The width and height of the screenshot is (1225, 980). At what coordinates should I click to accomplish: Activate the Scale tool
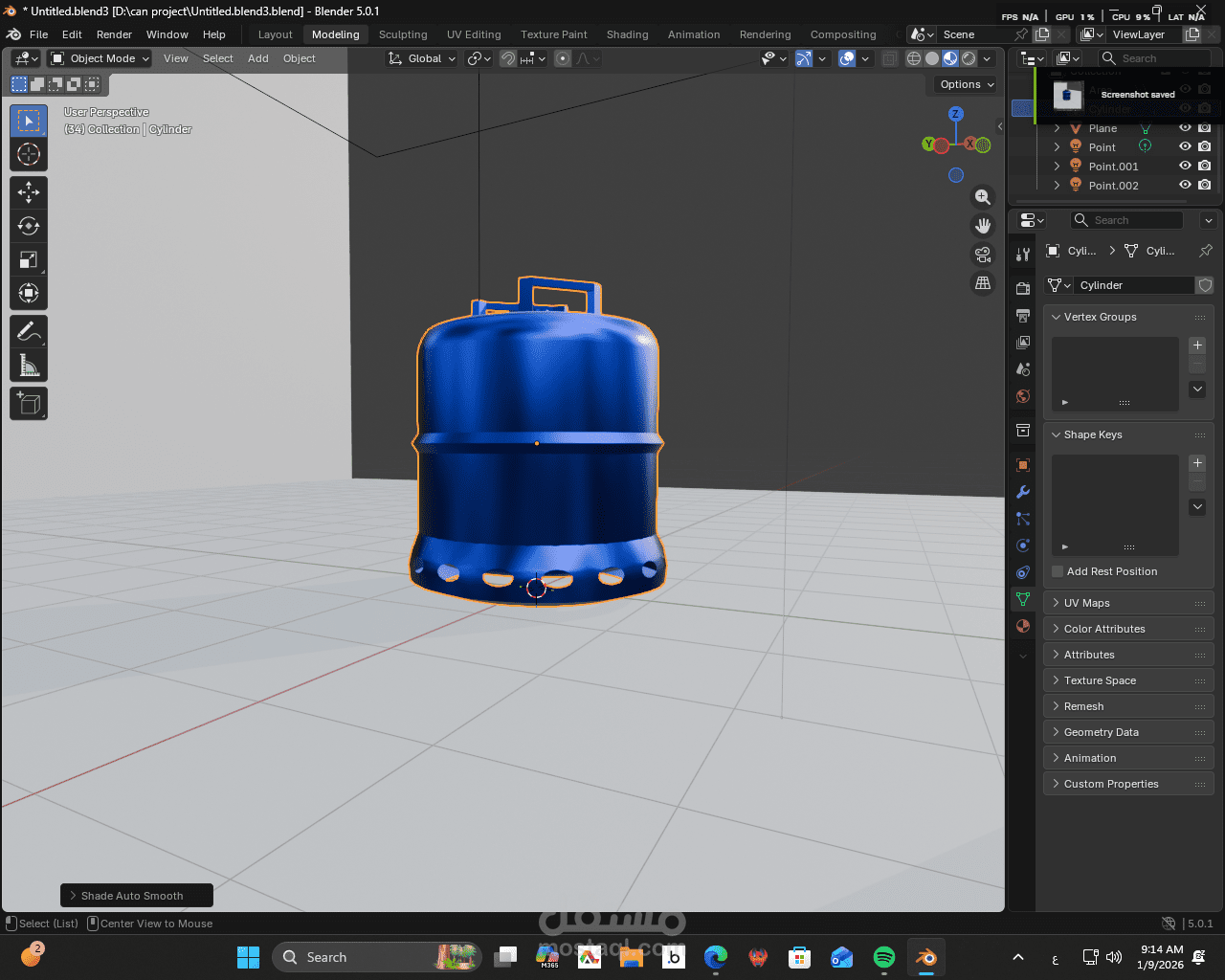pos(29,259)
